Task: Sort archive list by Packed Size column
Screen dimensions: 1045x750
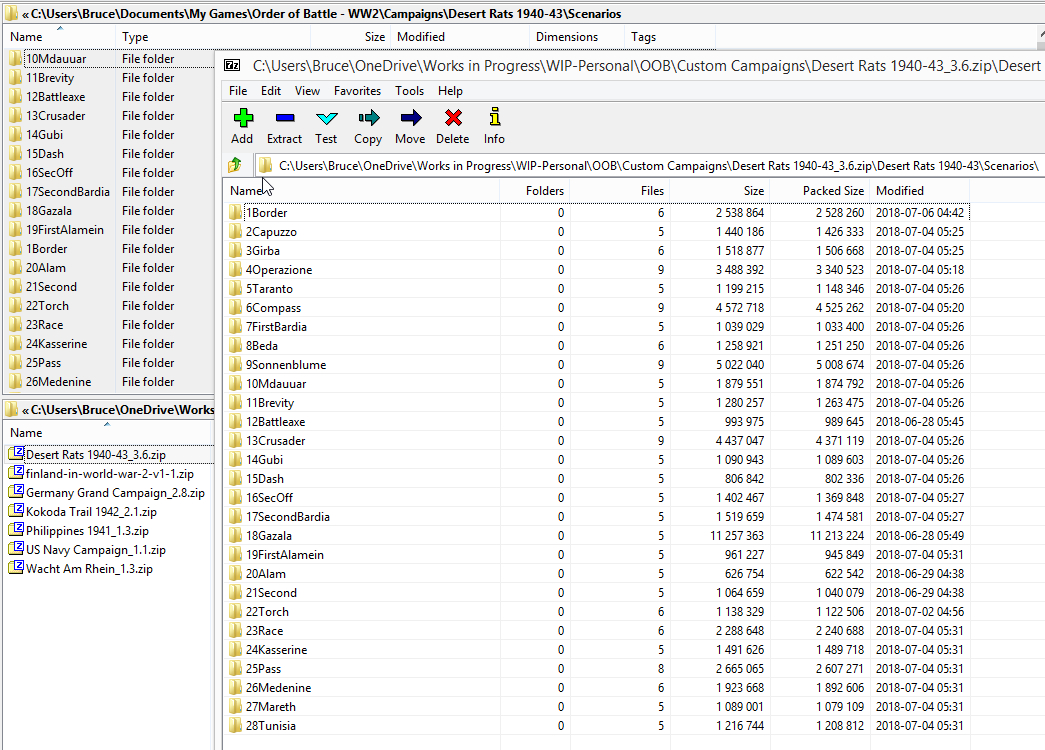Action: (x=832, y=191)
